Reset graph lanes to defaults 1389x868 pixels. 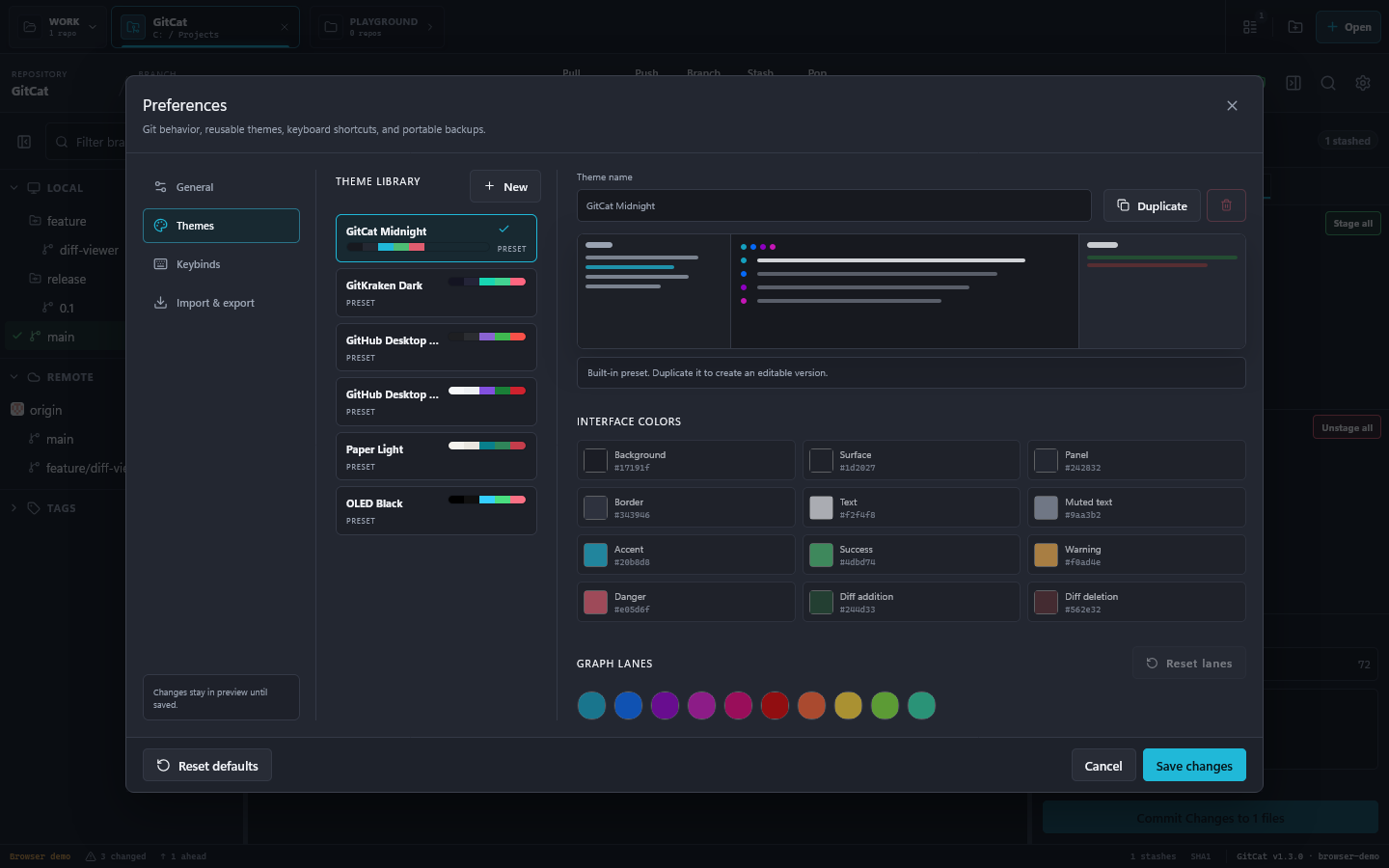[1188, 664]
